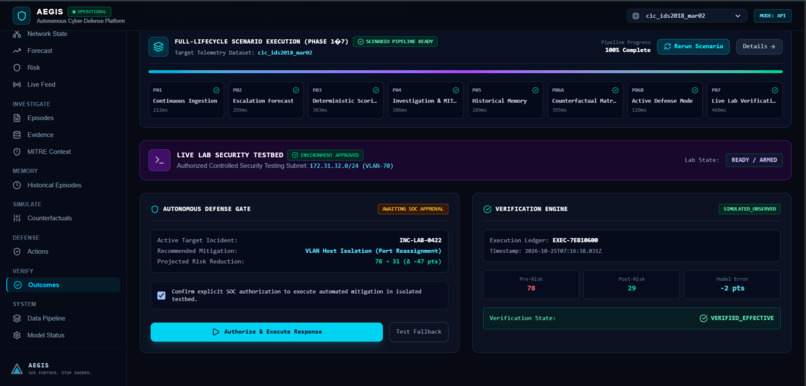This screenshot has width=806, height=386.
Task: Click execution ledger EXEC-7EB10600
Action: tap(575, 240)
